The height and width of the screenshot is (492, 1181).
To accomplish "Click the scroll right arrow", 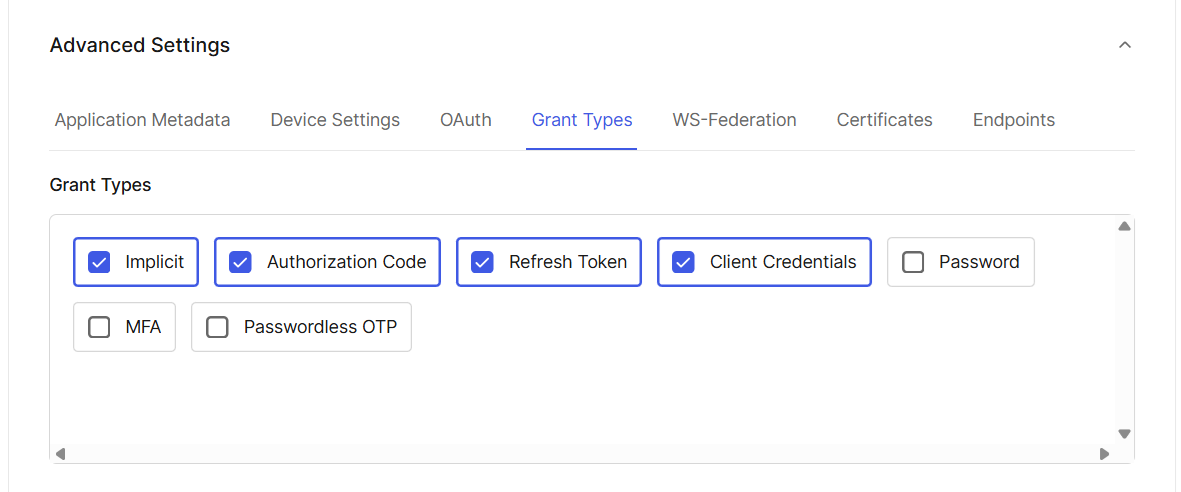I will (x=1104, y=454).
